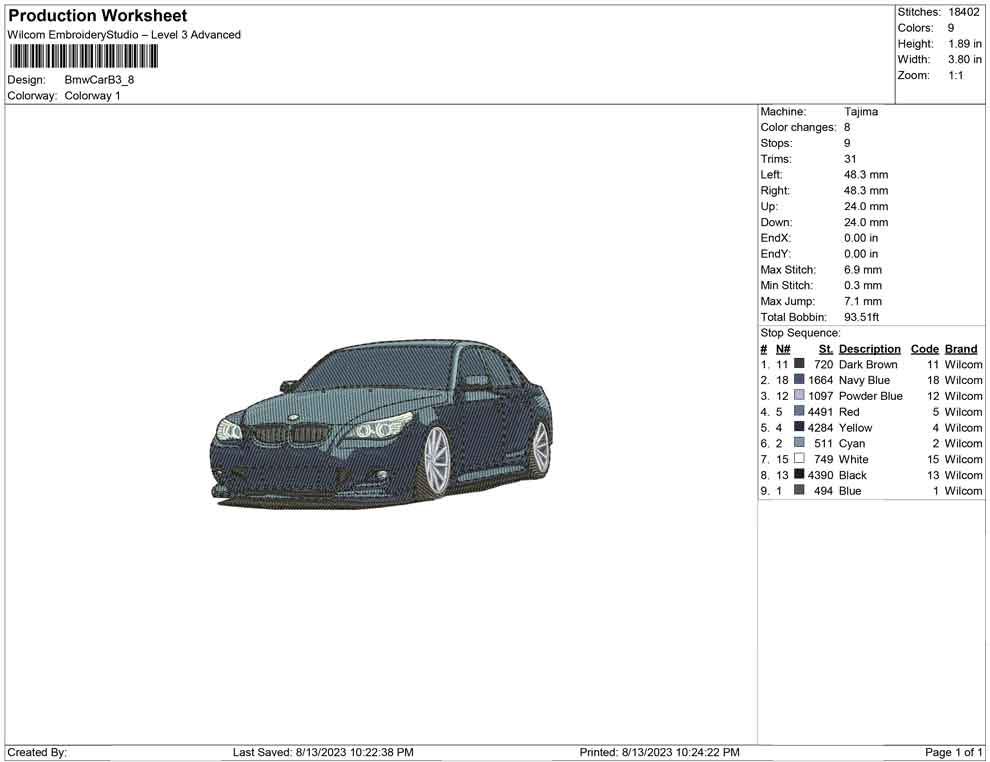Click the White color swatch box
The image size is (990, 762).
coord(799,459)
